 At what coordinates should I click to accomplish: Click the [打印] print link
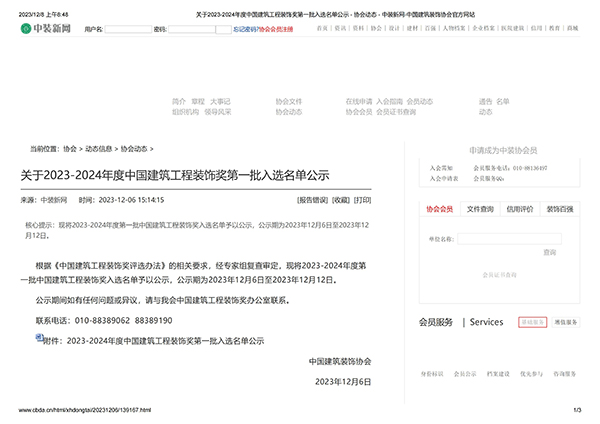tap(363, 200)
